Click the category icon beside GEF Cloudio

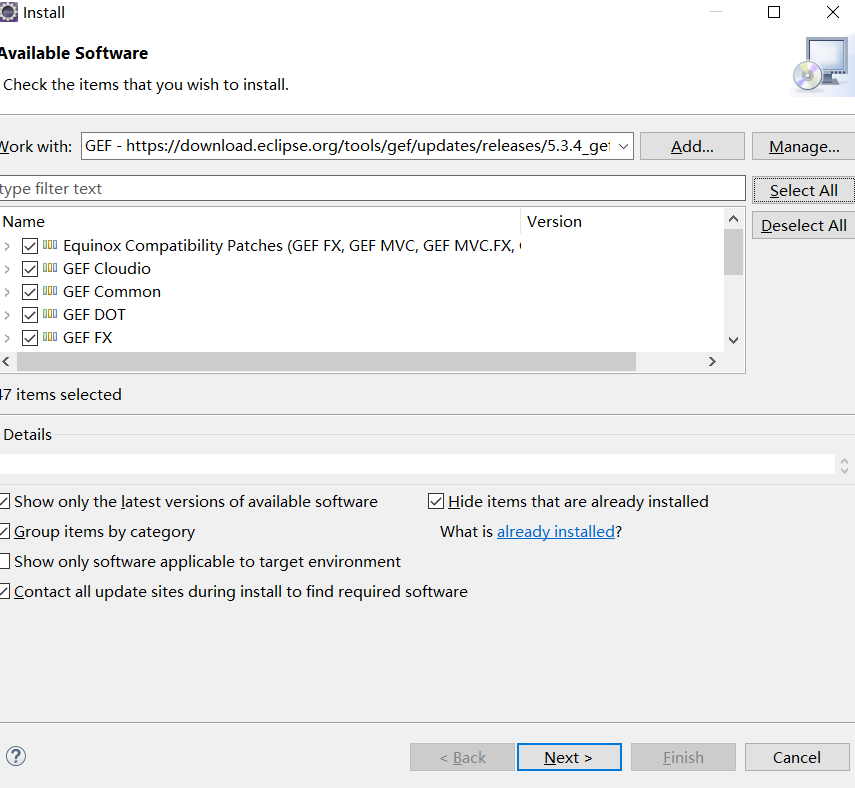tap(50, 268)
